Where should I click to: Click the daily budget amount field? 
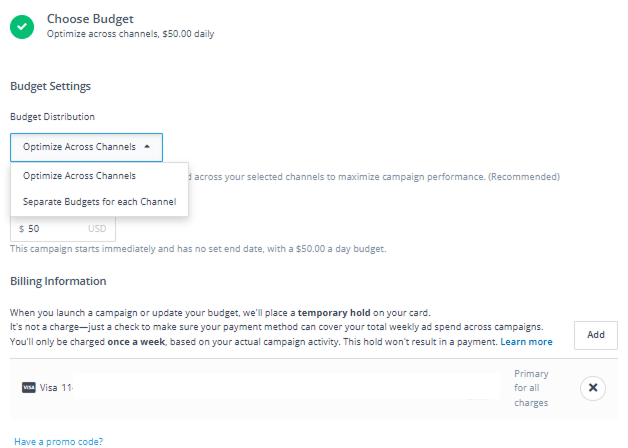[55, 229]
